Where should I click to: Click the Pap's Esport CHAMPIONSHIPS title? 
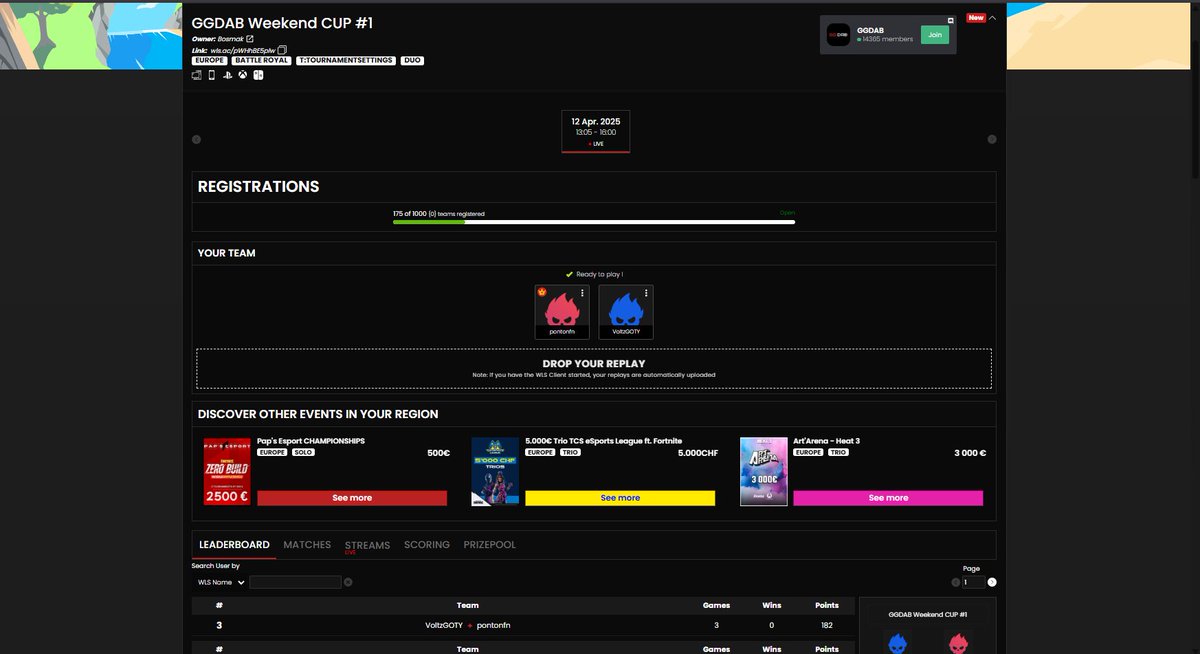[311, 441]
